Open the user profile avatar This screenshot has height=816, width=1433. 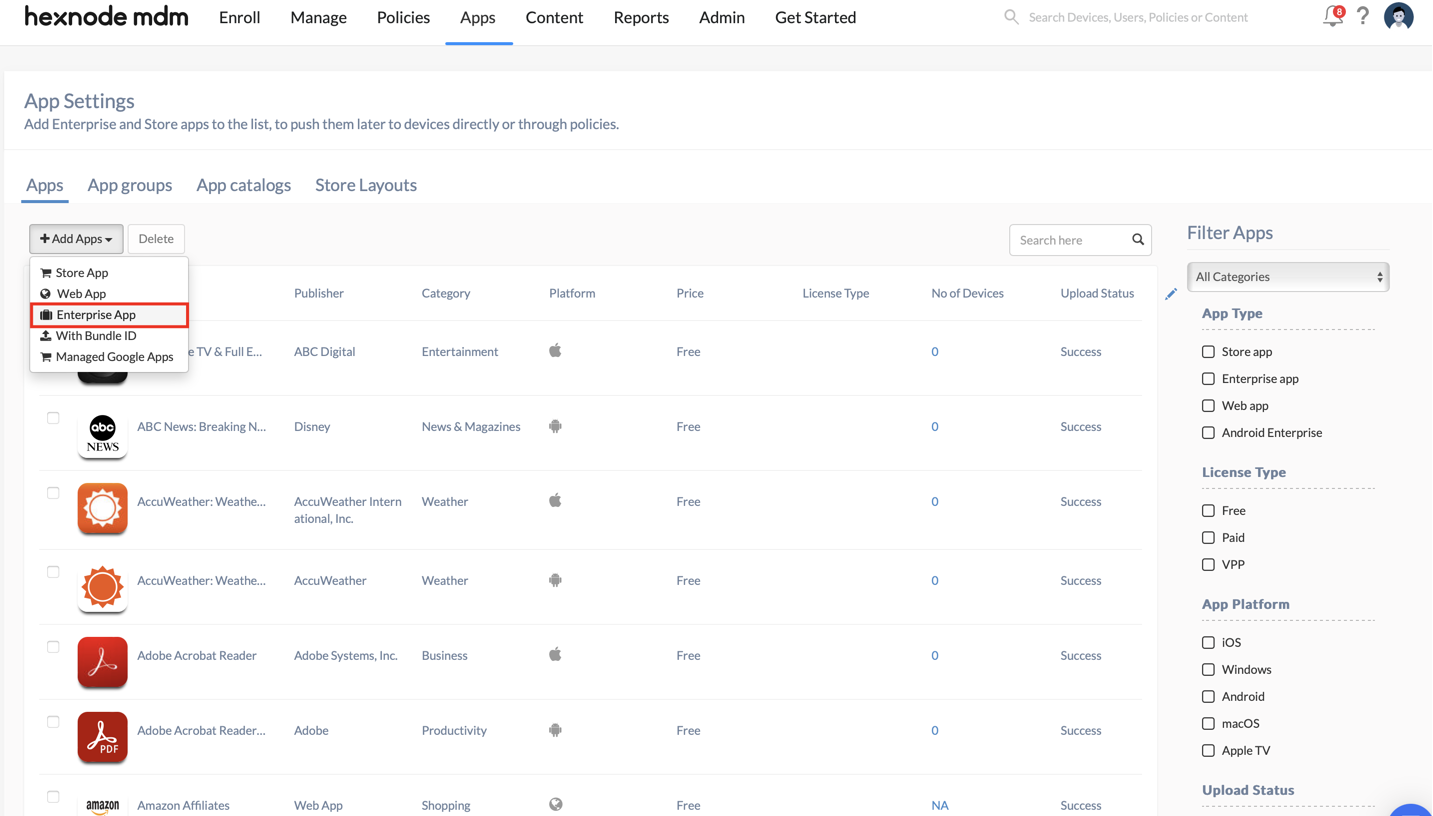pyautogui.click(x=1398, y=16)
